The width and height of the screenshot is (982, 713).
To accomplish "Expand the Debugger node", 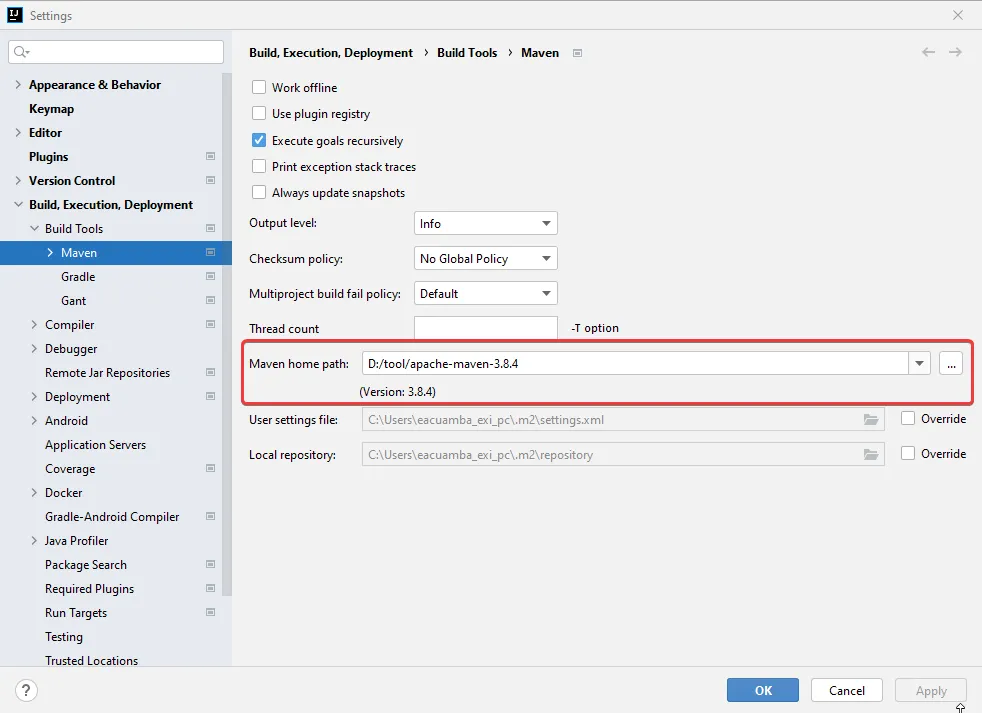I will click(x=34, y=348).
